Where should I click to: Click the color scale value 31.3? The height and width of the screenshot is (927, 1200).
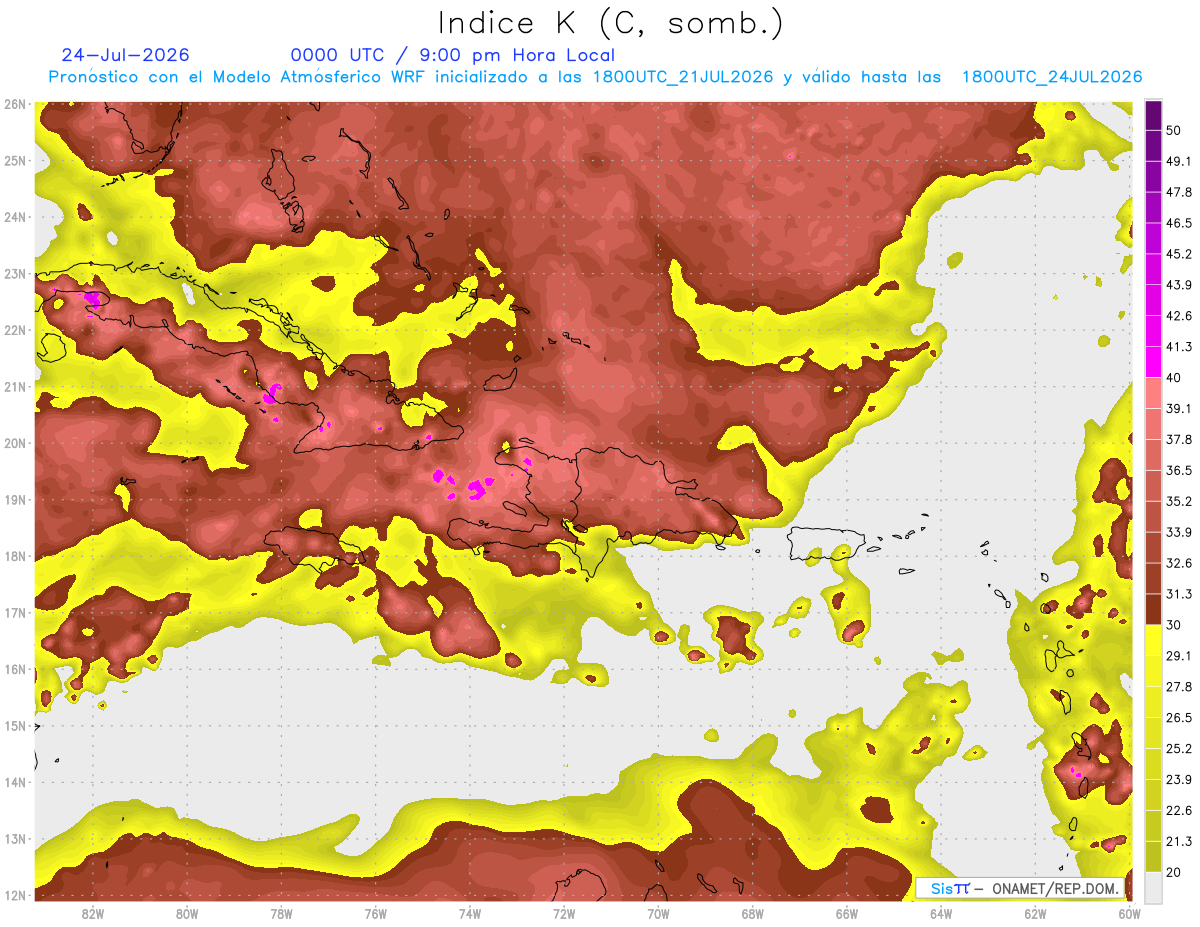1179,594
